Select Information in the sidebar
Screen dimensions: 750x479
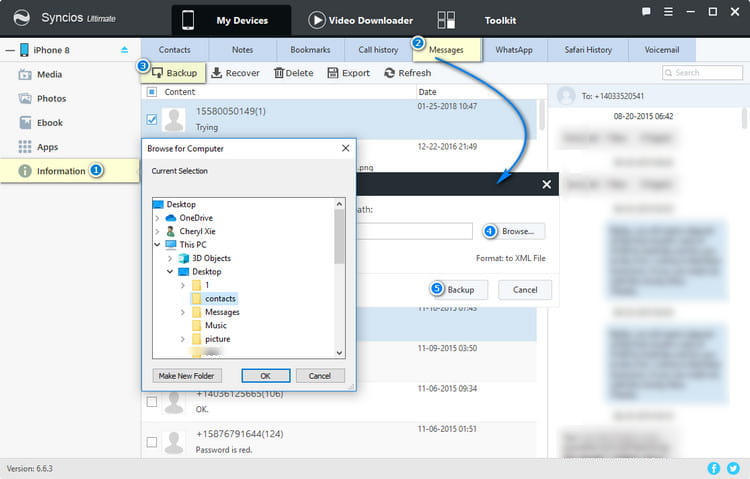coord(69,171)
